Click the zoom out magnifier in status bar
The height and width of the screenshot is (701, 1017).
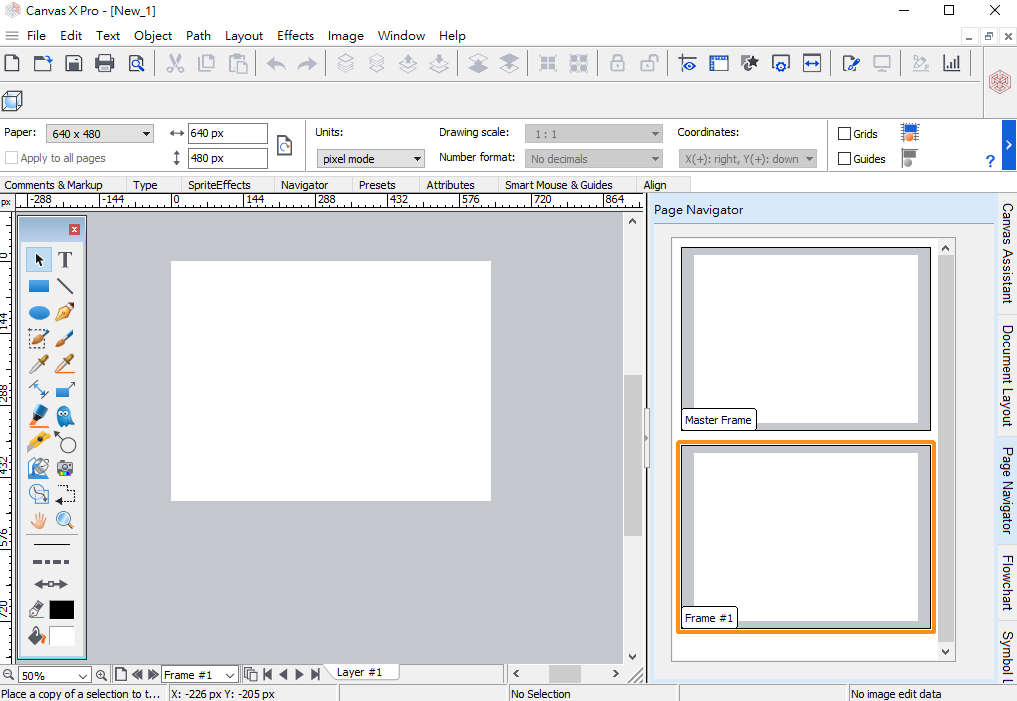coord(8,675)
